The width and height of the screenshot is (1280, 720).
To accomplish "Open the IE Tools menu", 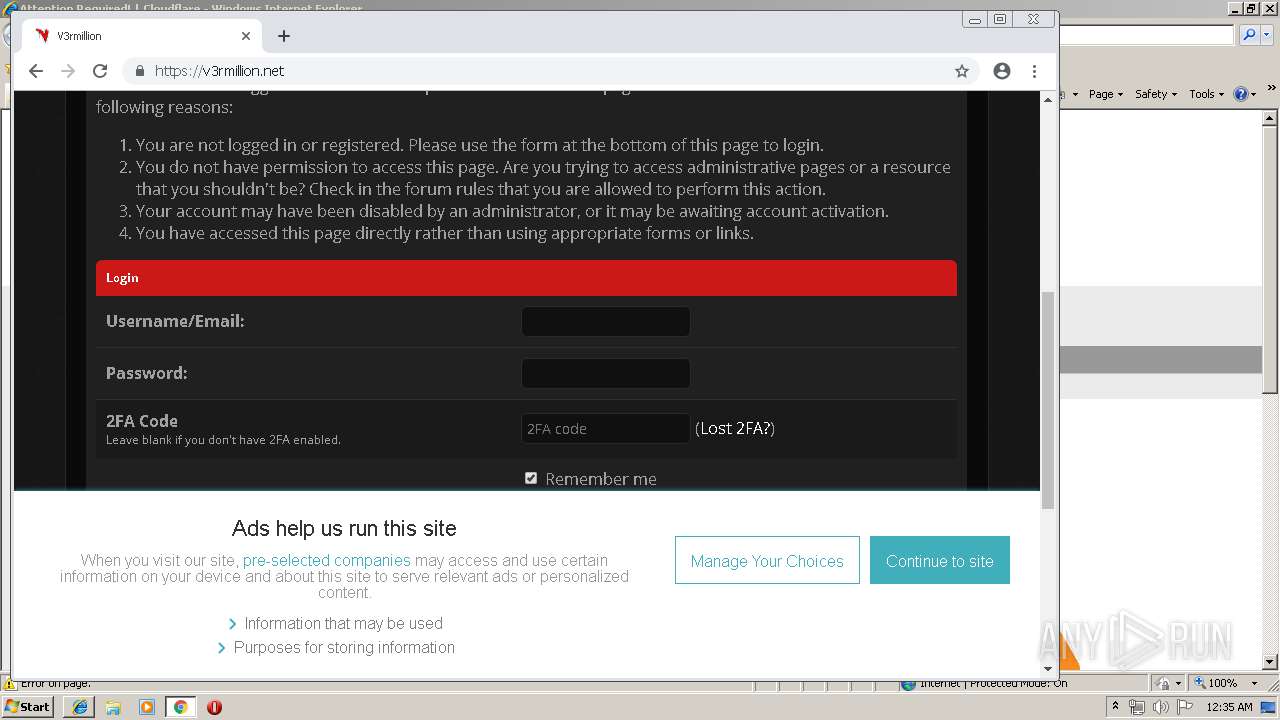I will tap(1207, 94).
